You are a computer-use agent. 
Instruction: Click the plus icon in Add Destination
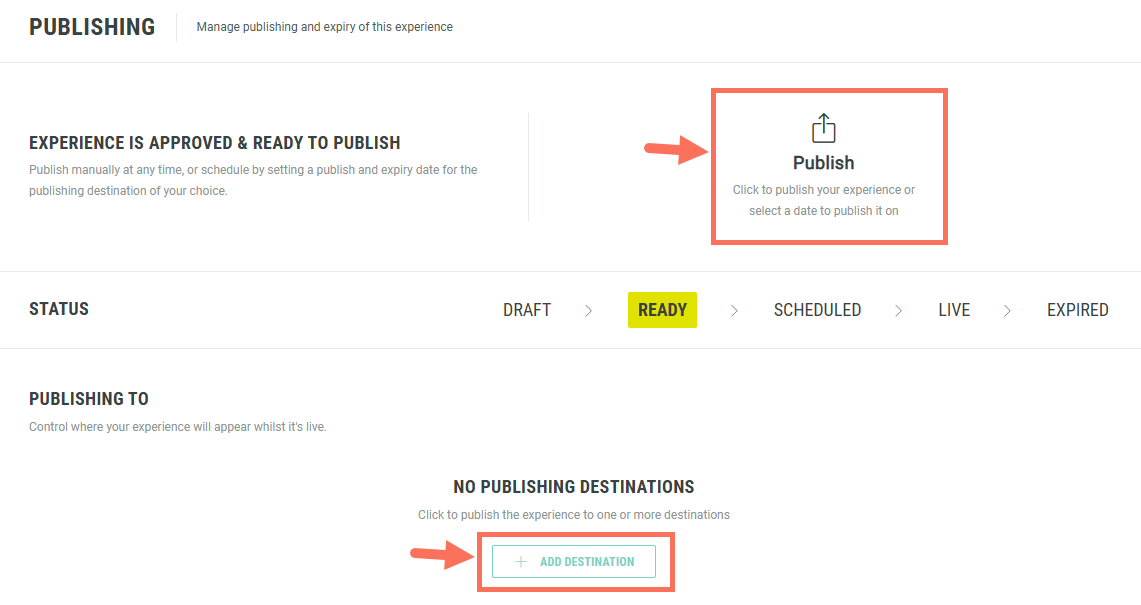520,562
